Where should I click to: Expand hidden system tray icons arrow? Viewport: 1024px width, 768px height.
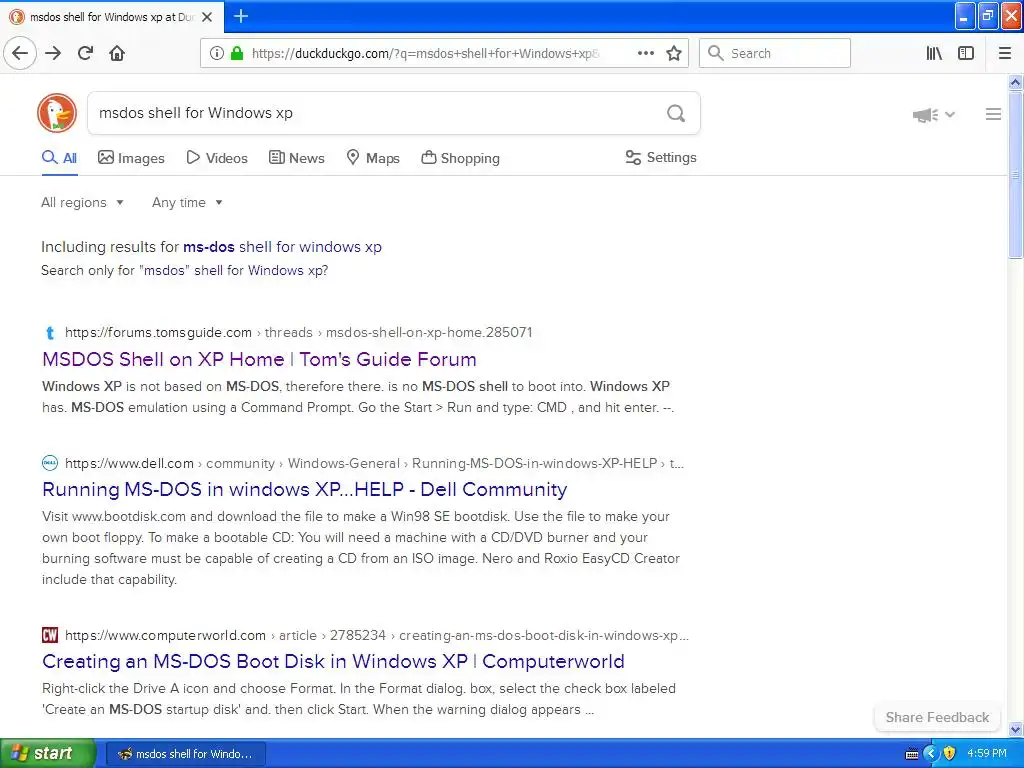(931, 754)
